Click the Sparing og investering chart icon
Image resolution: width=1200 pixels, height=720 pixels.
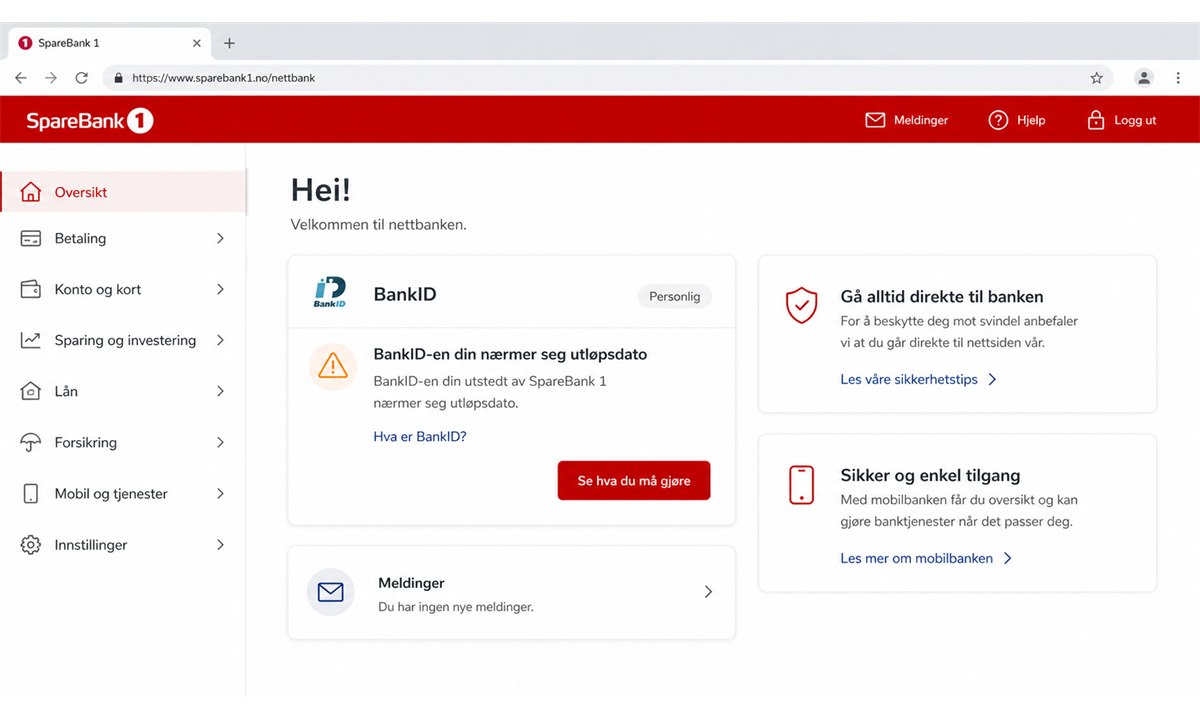(31, 340)
